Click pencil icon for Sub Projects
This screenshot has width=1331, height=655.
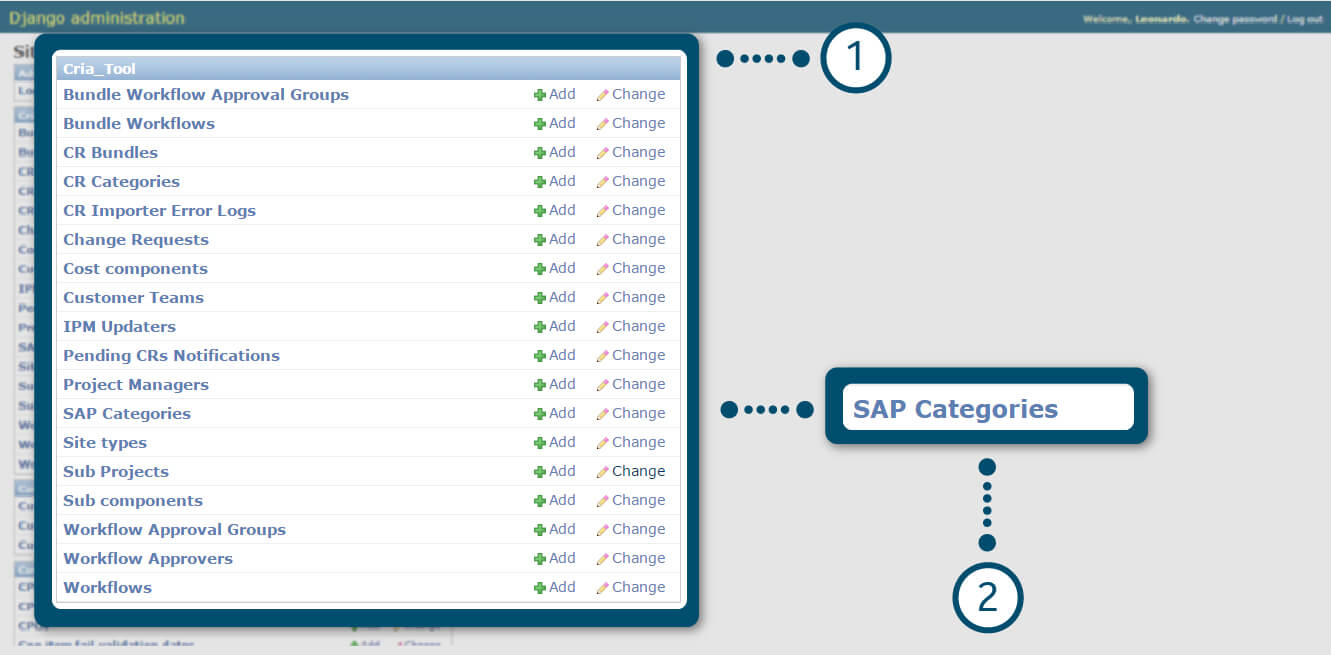[602, 472]
